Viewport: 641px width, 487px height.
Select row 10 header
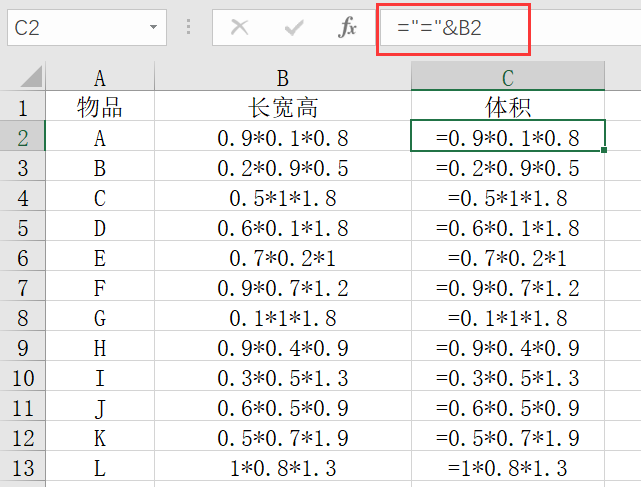[x=22, y=376]
